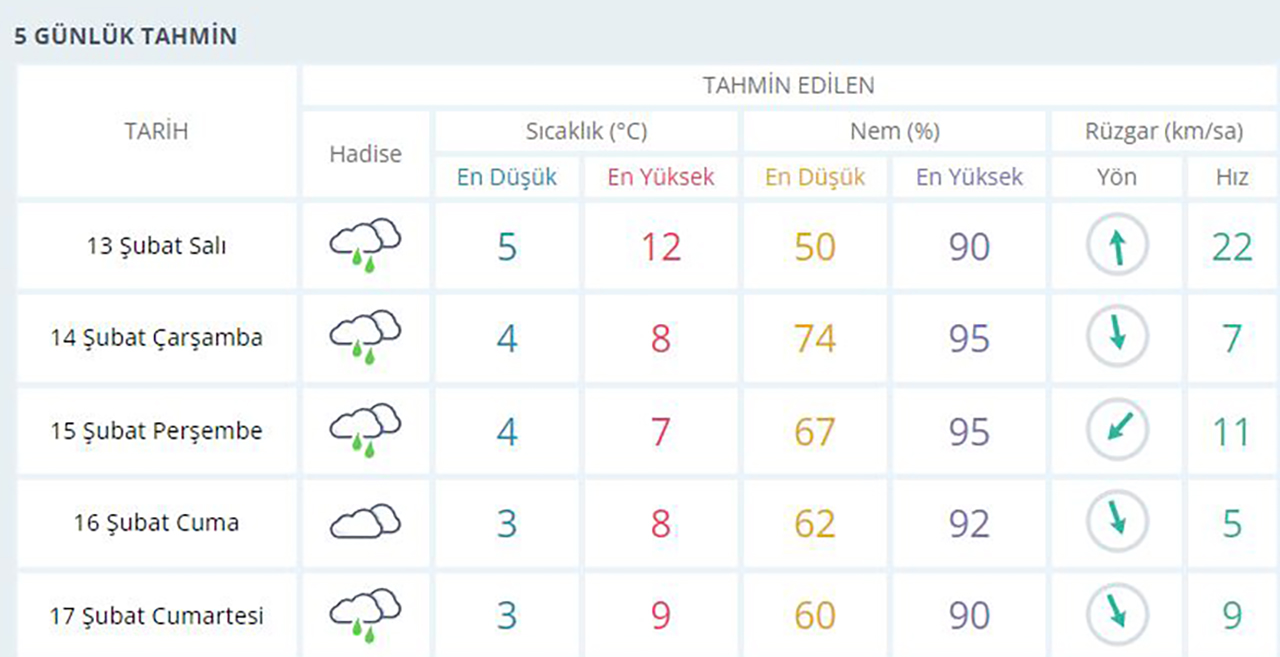The image size is (1280, 657).
Task: Click the Nem (%) header
Action: tap(894, 131)
